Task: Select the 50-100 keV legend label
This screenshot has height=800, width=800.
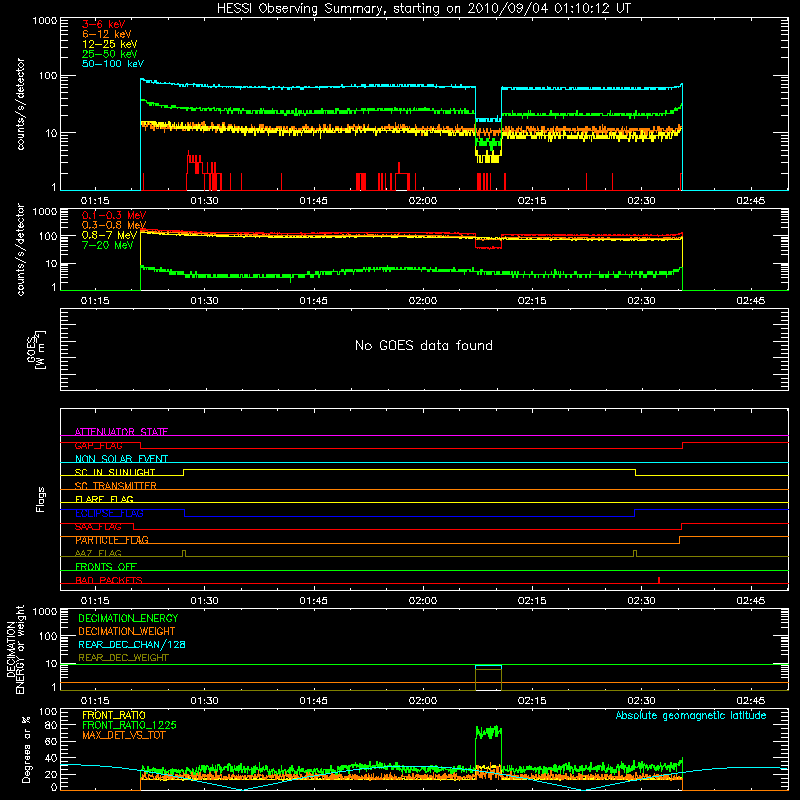Action: pos(113,64)
